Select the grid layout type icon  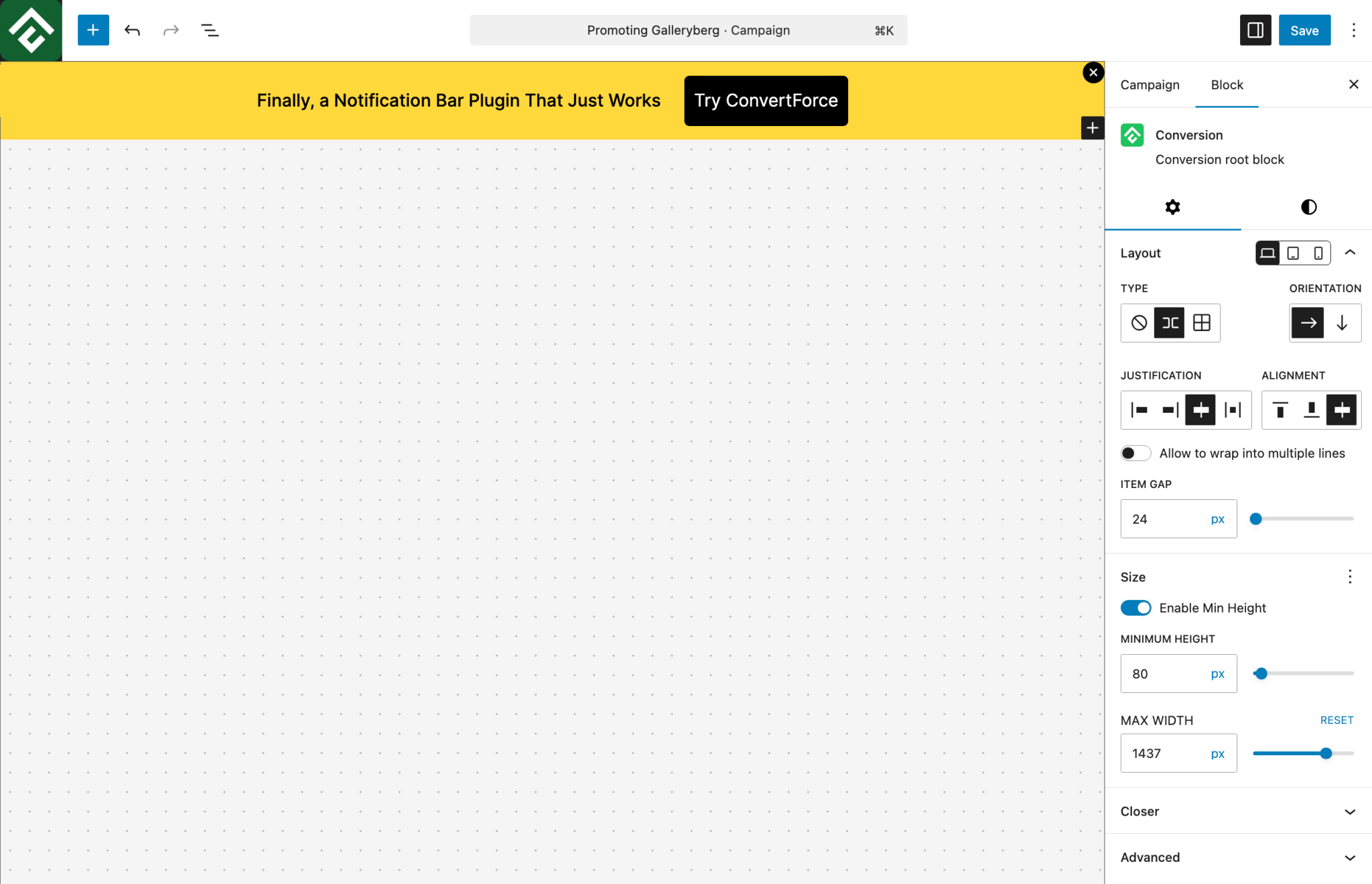tap(1202, 323)
